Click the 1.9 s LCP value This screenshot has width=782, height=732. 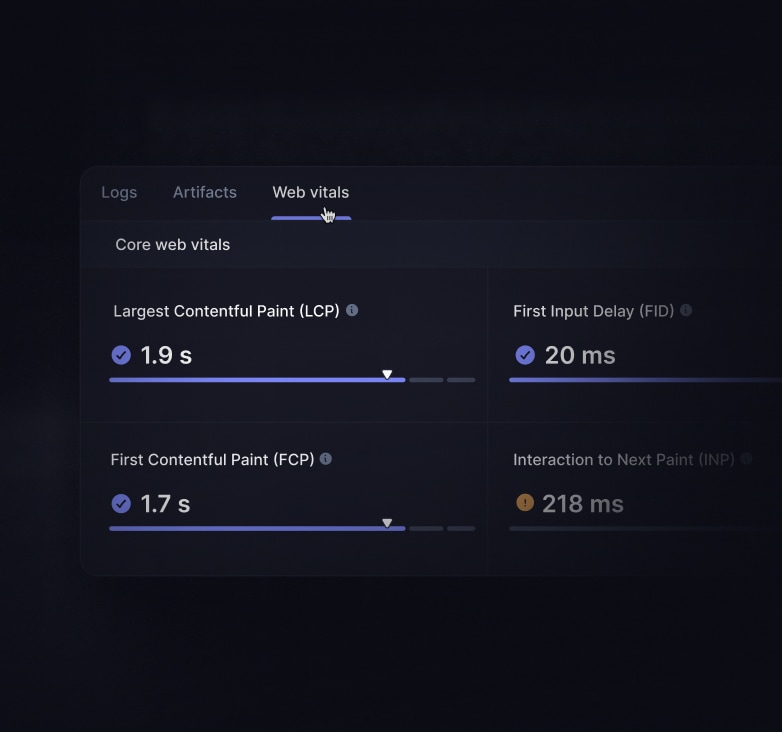(x=166, y=355)
